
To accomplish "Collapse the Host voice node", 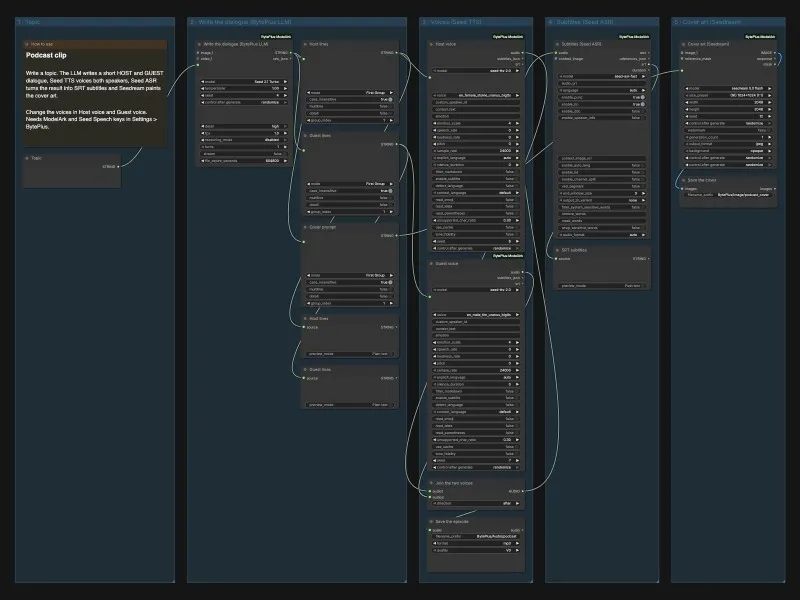I will point(432,44).
